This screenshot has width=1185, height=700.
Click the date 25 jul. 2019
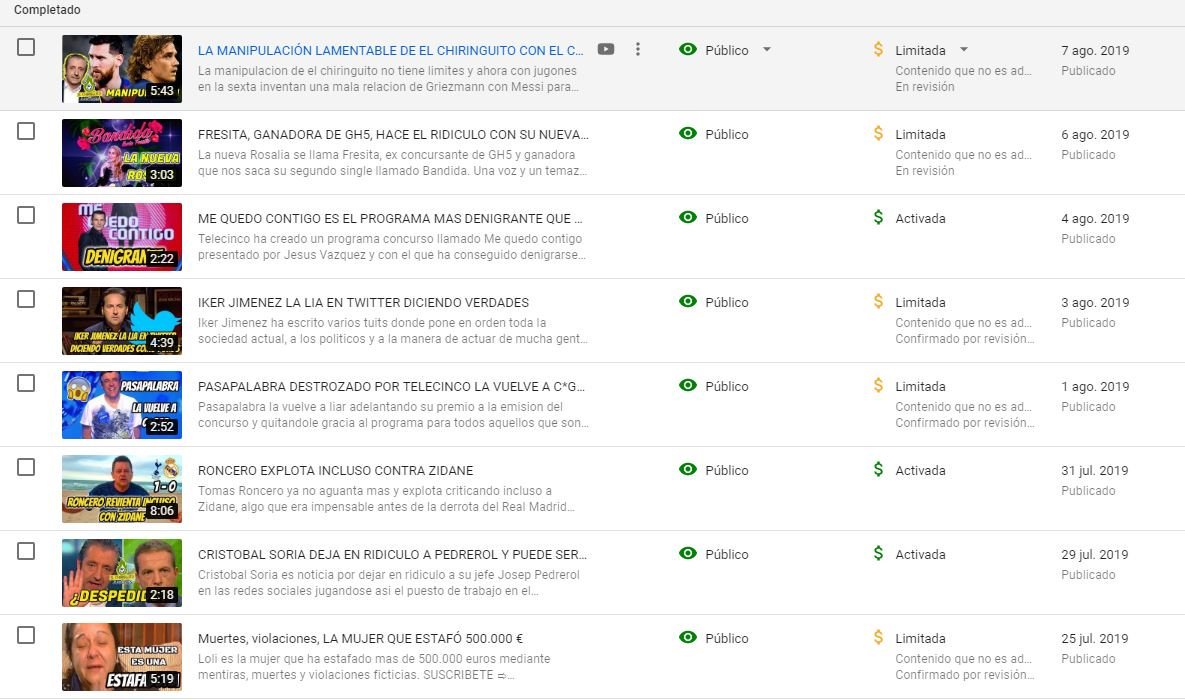tap(1094, 637)
